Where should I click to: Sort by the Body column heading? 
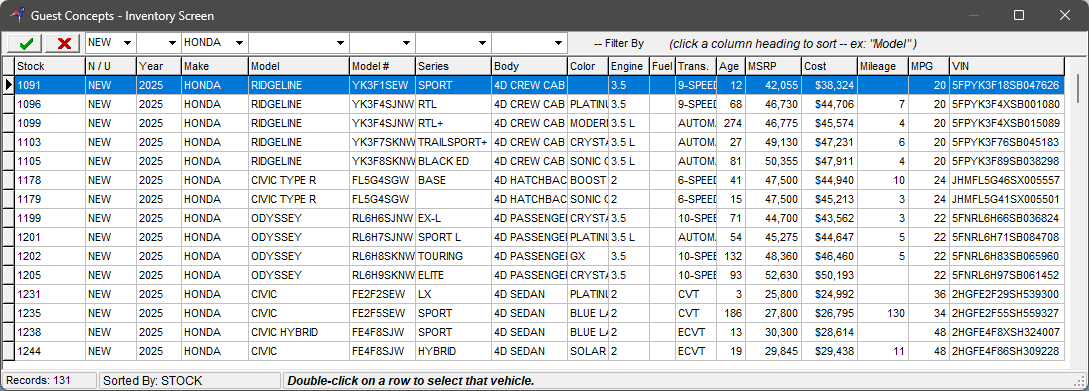click(529, 66)
